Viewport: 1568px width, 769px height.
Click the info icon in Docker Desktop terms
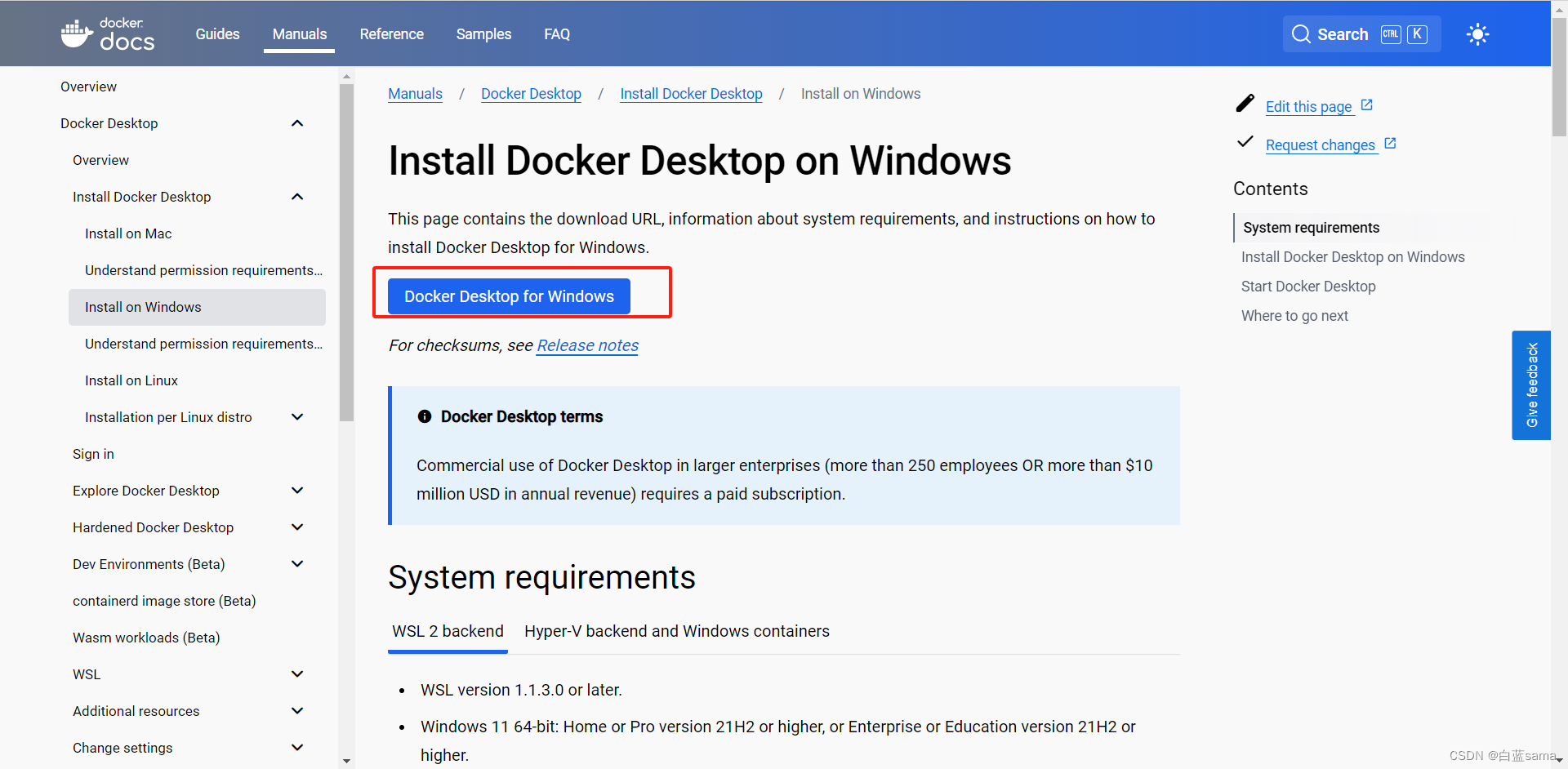[x=425, y=416]
